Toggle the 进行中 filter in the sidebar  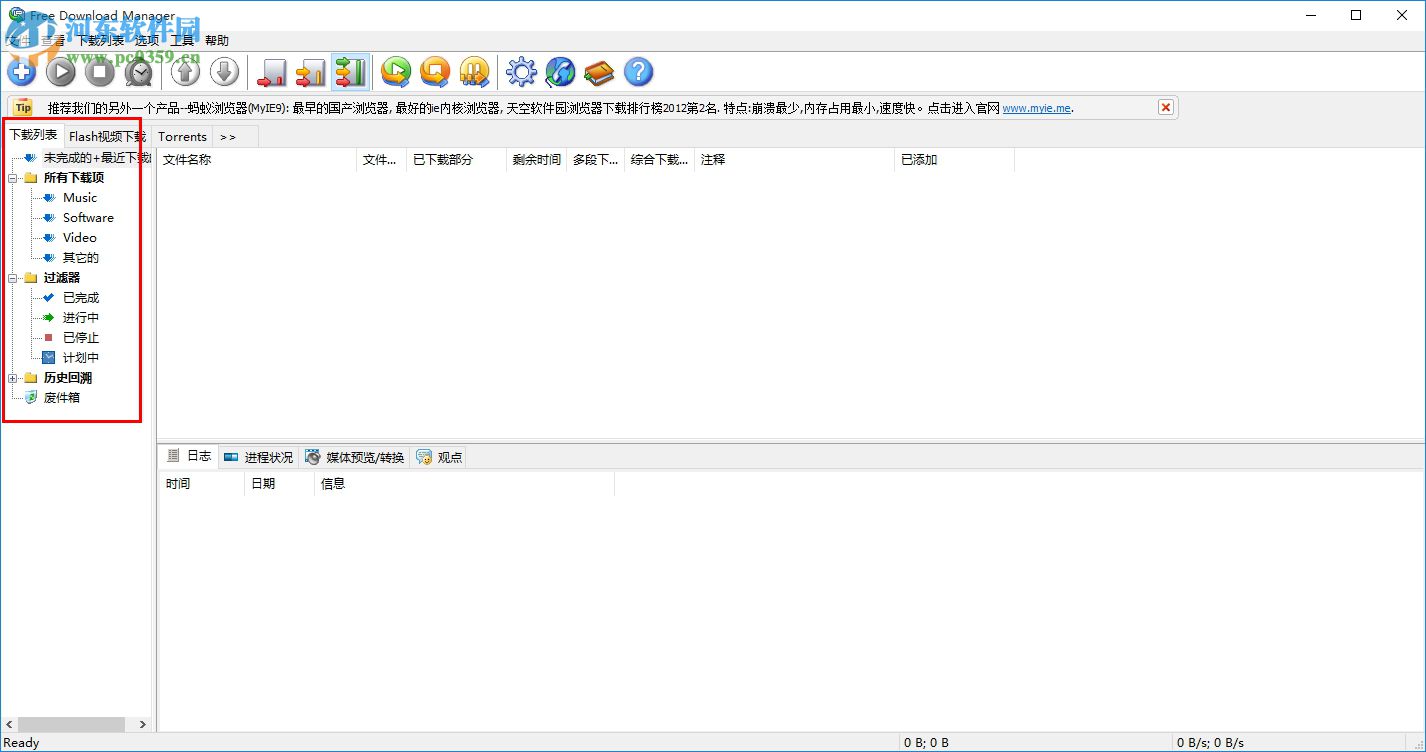pyautogui.click(x=83, y=317)
